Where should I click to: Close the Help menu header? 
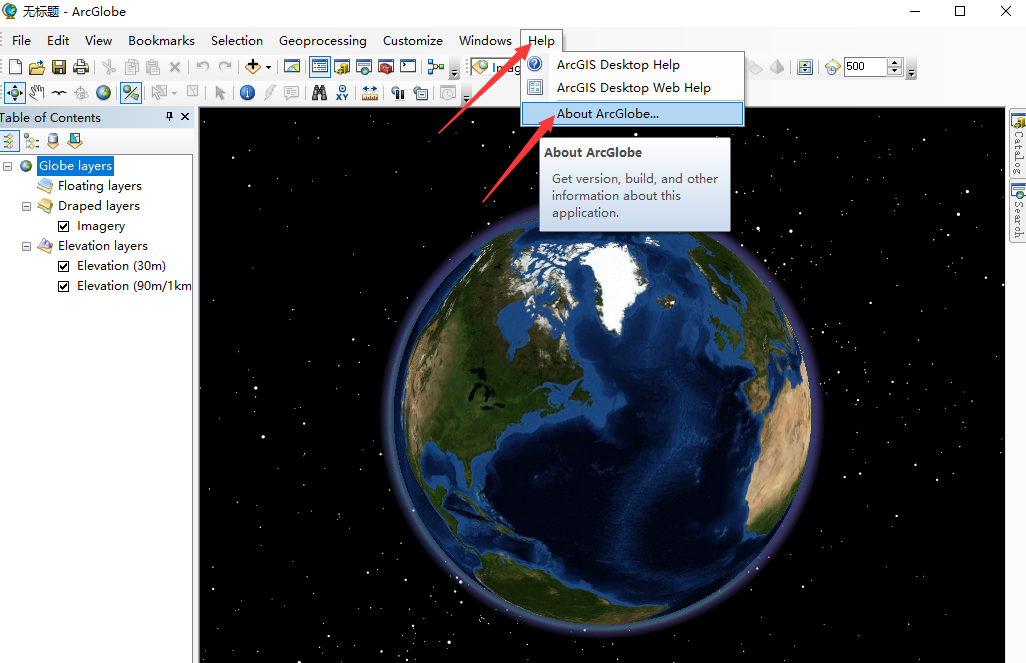point(542,41)
